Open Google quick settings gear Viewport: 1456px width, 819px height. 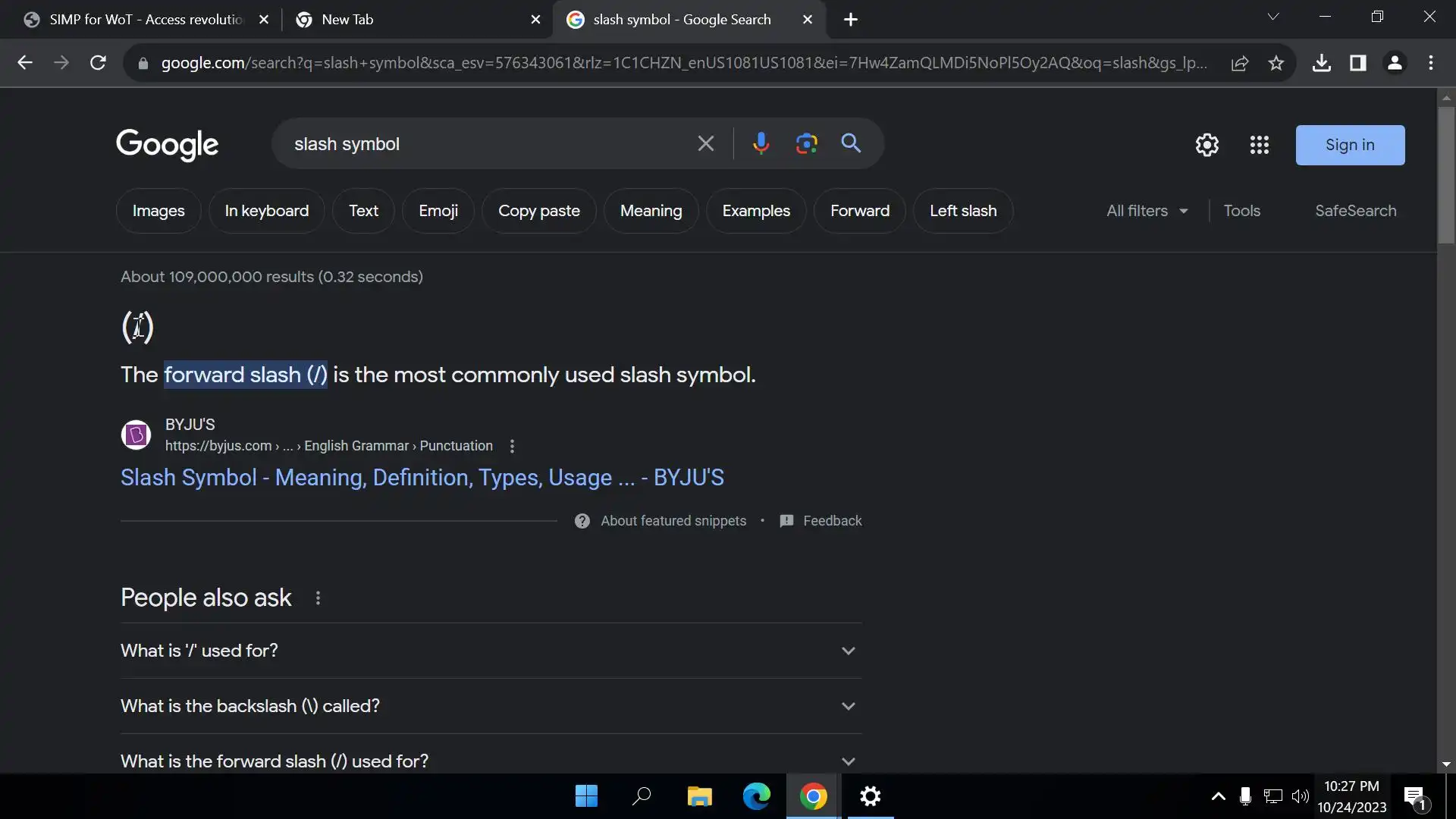[x=1207, y=145]
